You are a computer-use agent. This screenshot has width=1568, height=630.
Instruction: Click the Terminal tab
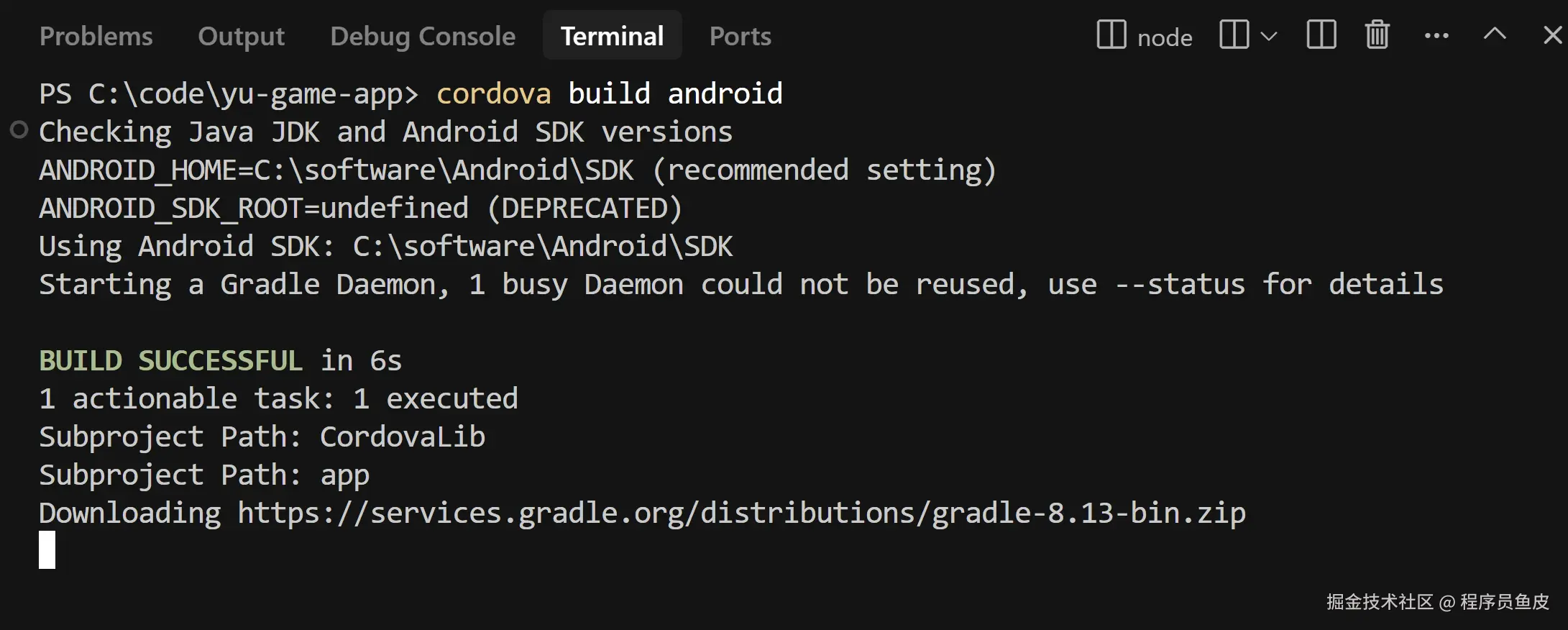[x=612, y=36]
